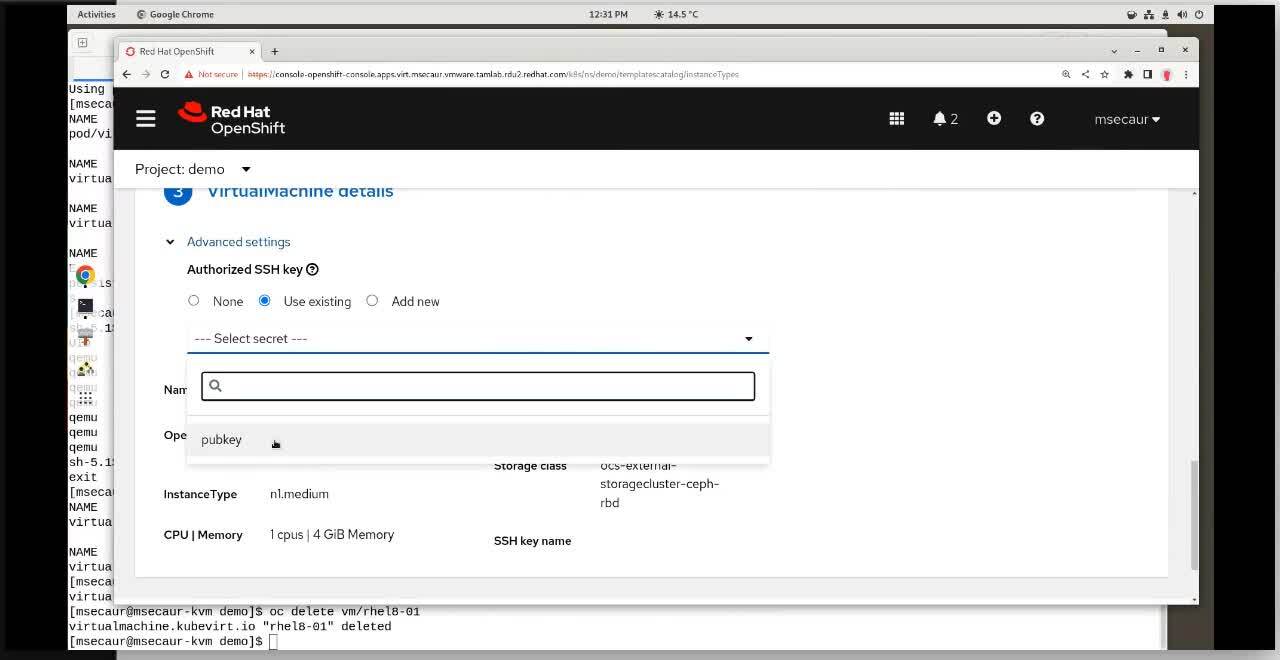Click the Authorized SSH key help icon

[312, 269]
